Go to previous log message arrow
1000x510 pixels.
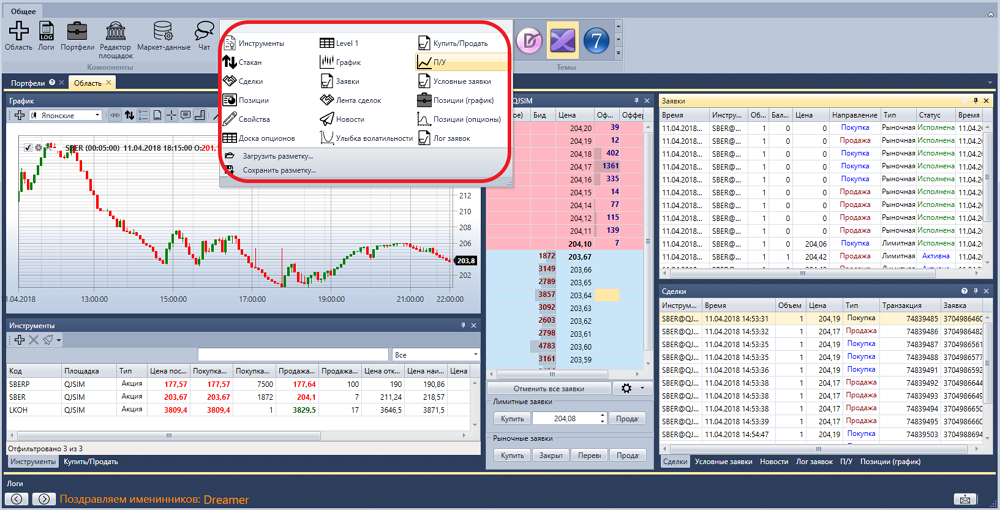(x=17, y=499)
